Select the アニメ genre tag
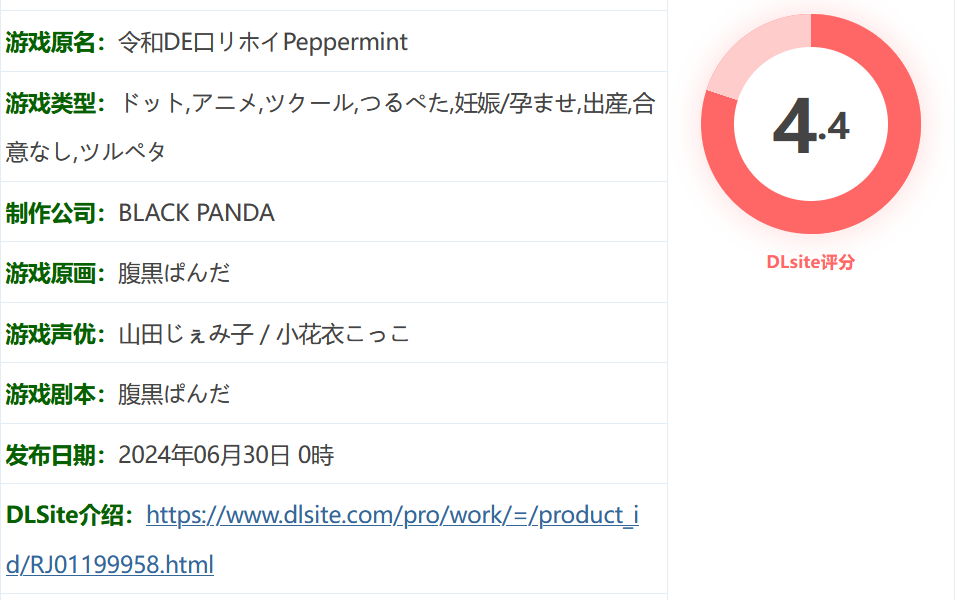 point(223,103)
